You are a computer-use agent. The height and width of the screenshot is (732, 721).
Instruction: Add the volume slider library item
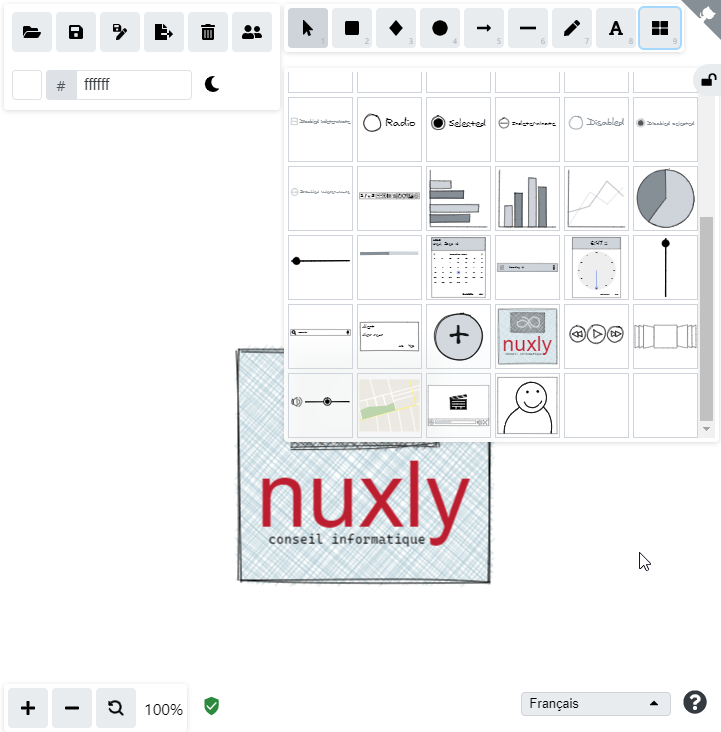(320, 406)
